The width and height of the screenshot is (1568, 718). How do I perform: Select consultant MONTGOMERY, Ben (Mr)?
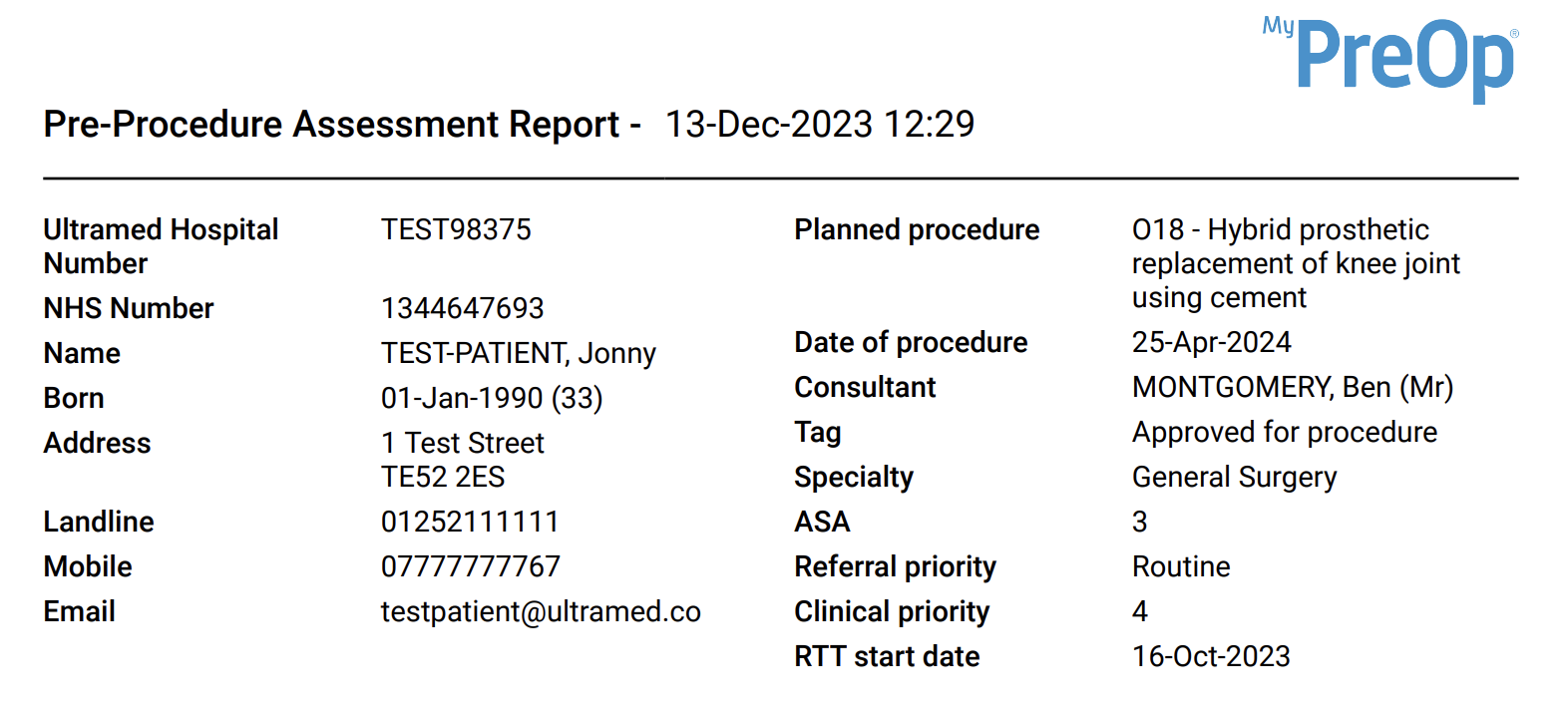click(x=1293, y=387)
